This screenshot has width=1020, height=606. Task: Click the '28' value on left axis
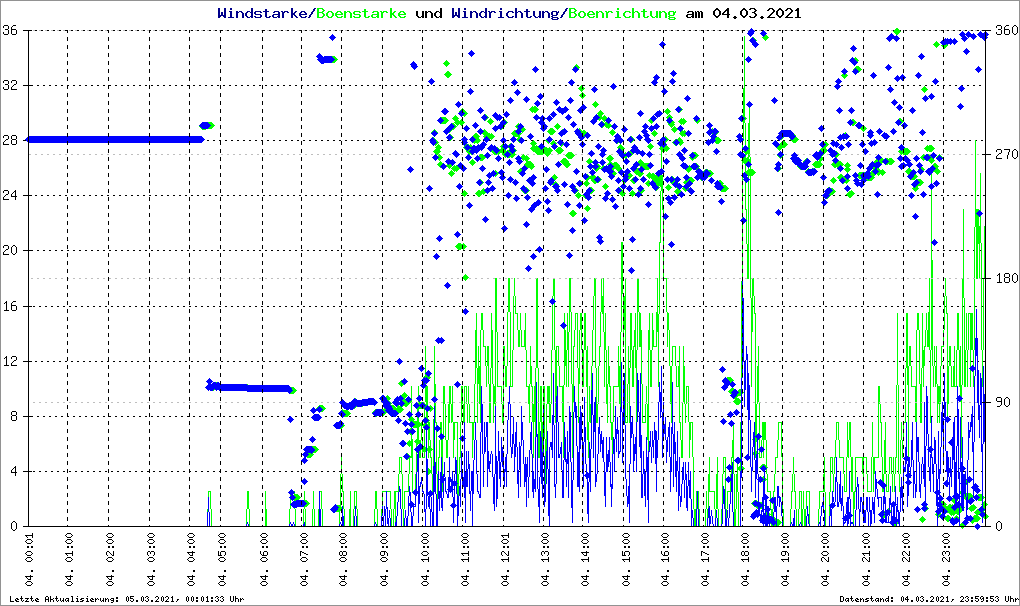click(11, 140)
